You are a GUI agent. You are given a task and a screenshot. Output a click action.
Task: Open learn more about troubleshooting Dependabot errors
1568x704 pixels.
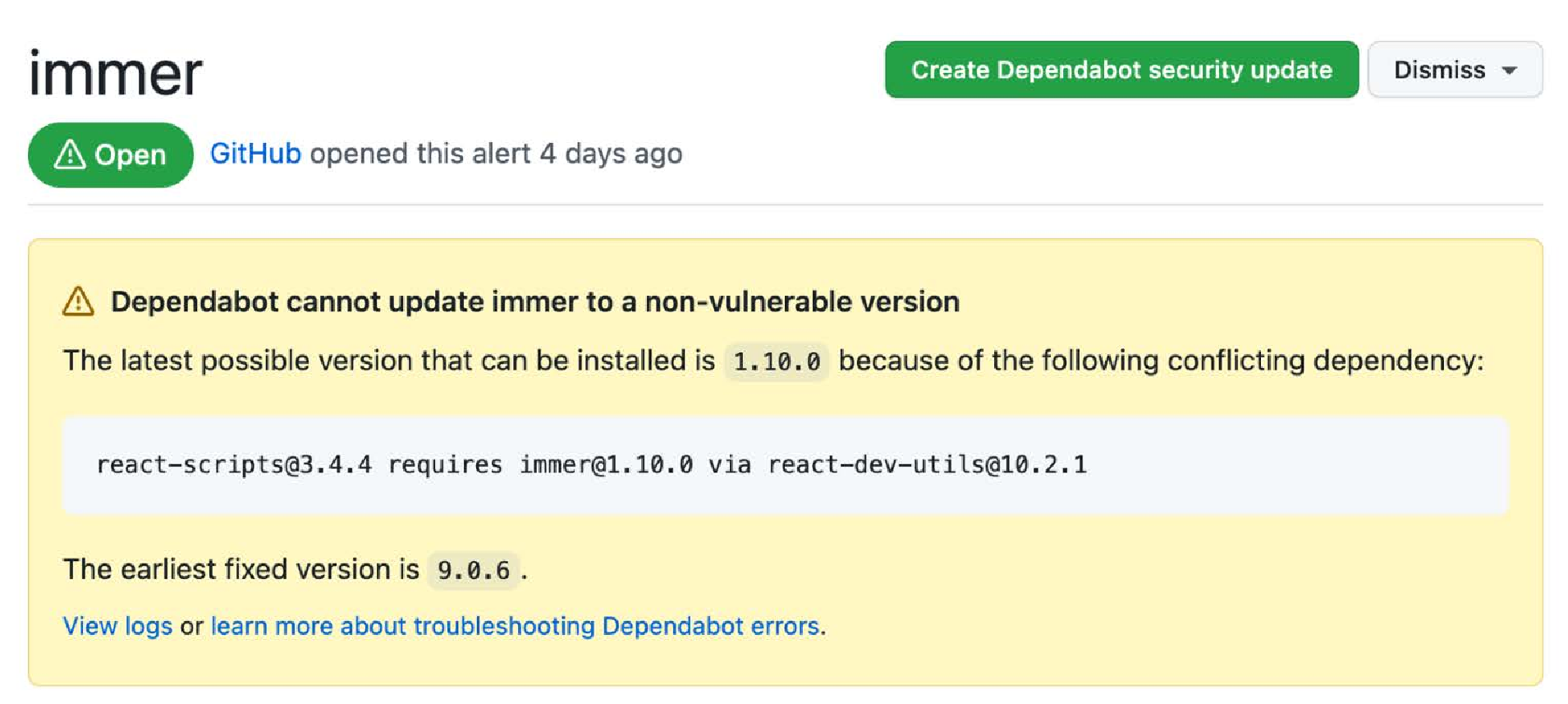[x=515, y=626]
